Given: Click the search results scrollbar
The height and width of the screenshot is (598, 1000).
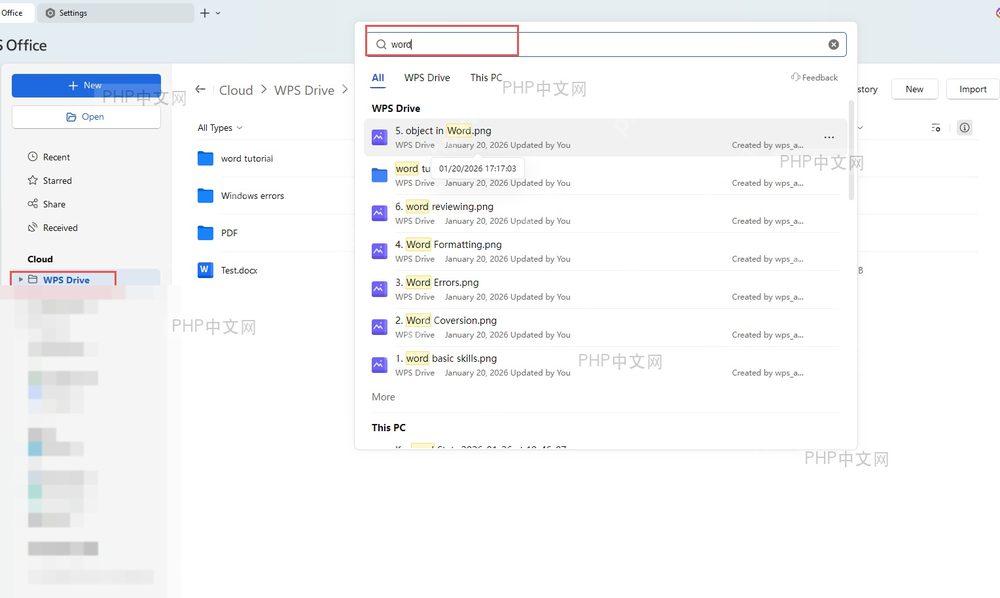Looking at the screenshot, I should point(851,150).
